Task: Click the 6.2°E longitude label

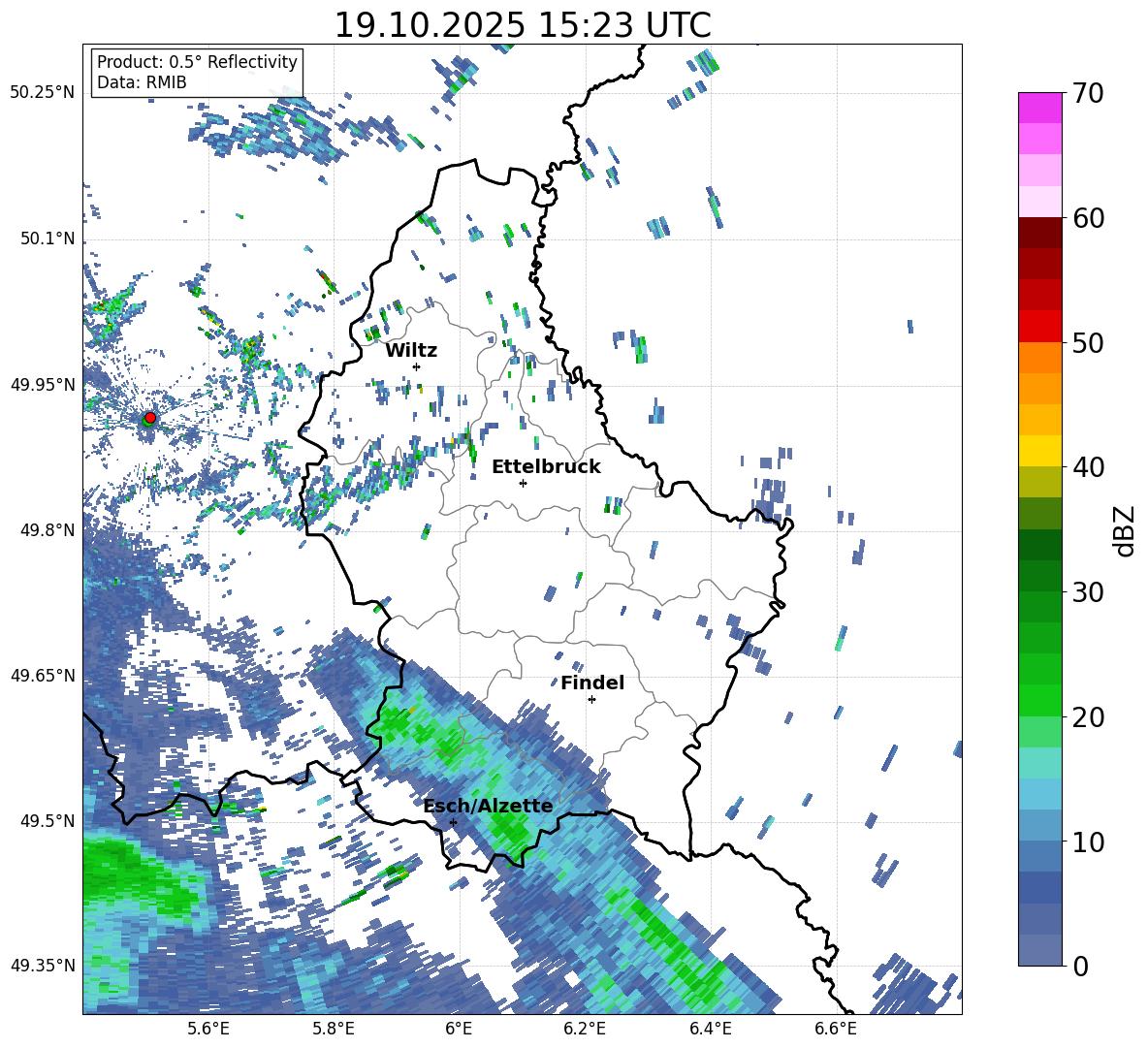Action: 585,1029
